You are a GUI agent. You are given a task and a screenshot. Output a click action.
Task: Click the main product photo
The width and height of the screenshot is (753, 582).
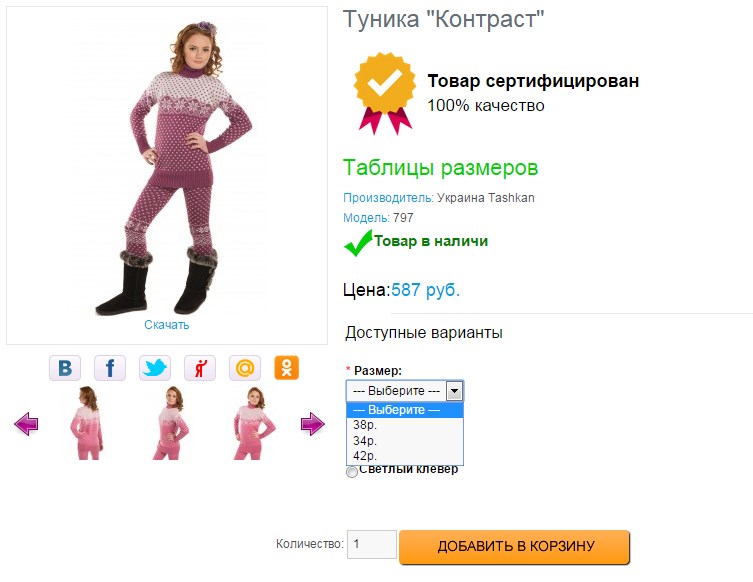pos(166,165)
